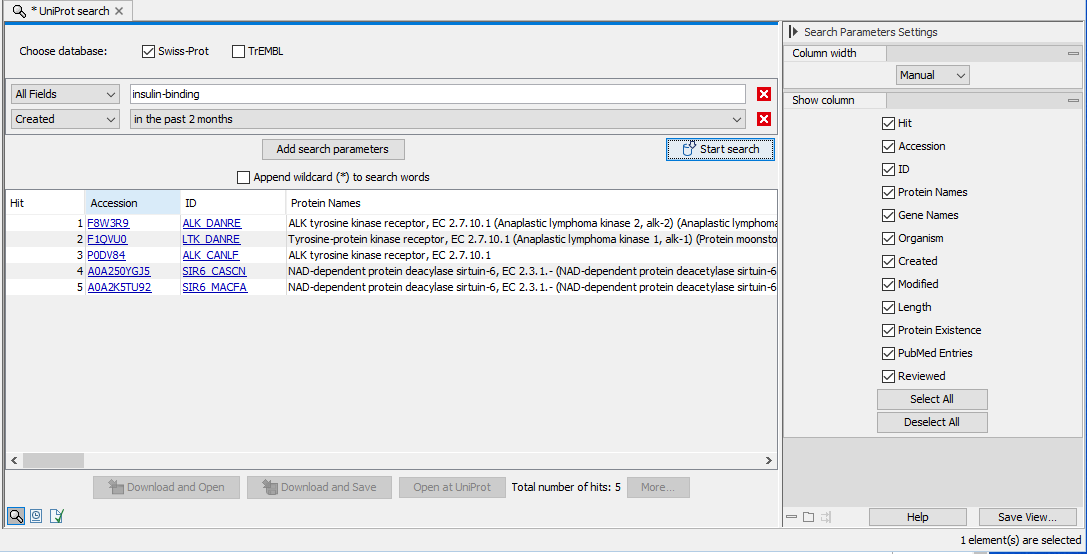The width and height of the screenshot is (1087, 554).
Task: Enable the TrEMBL database checkbox
Action: 238,51
